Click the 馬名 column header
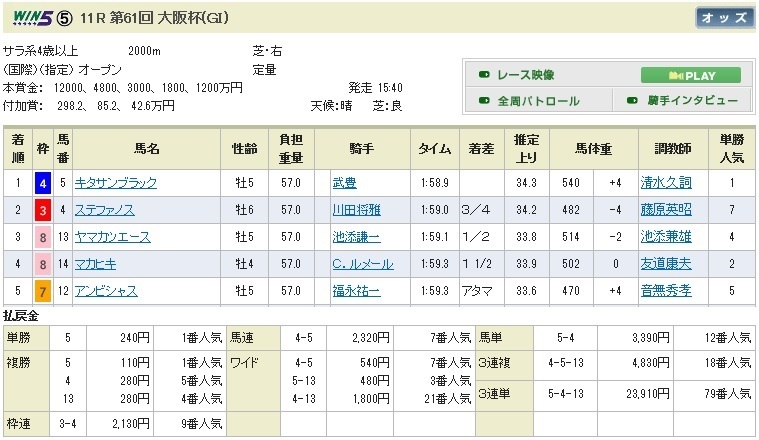The image size is (759, 440). point(146,149)
